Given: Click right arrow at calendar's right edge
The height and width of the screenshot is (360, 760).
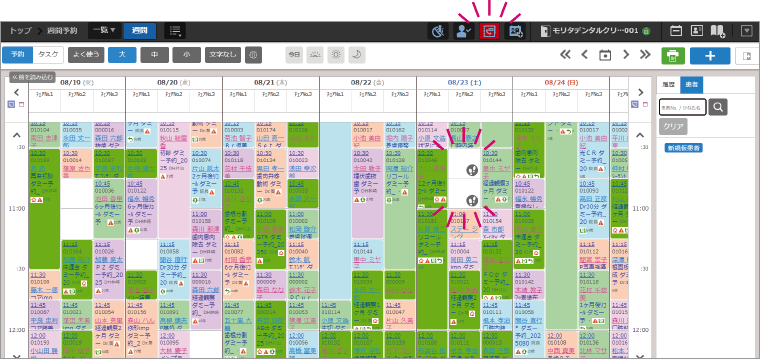Looking at the screenshot, I should 641,92.
